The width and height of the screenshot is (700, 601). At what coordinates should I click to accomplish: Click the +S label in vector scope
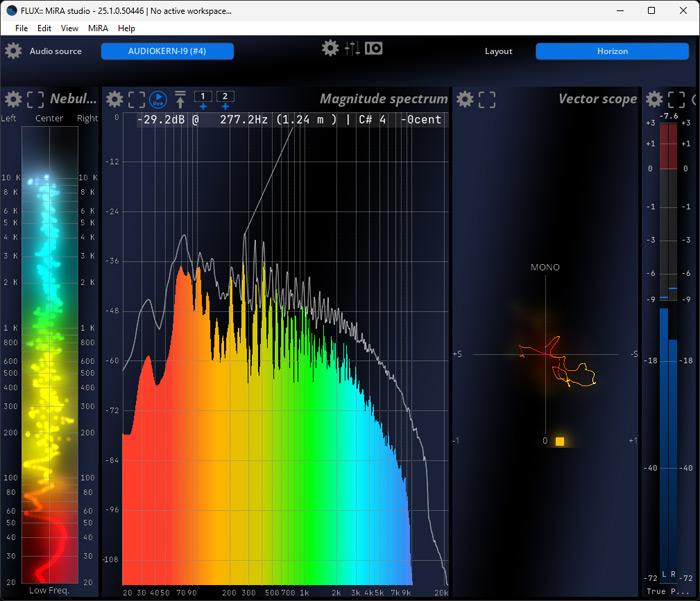tap(458, 354)
